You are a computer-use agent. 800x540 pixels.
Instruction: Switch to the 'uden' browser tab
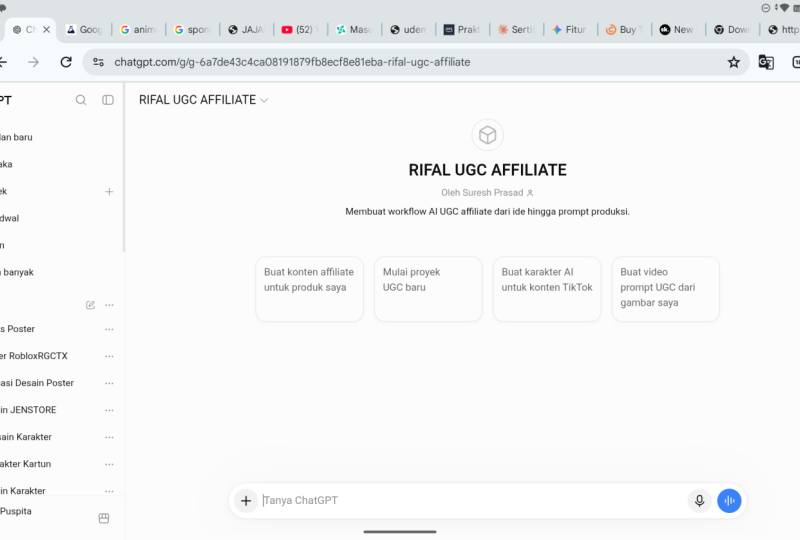coord(409,30)
